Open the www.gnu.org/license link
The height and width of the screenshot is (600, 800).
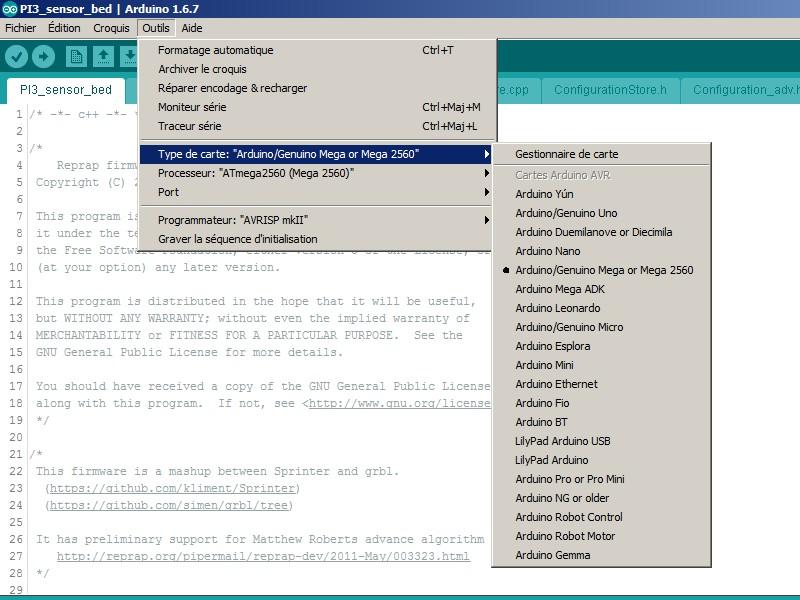399,403
